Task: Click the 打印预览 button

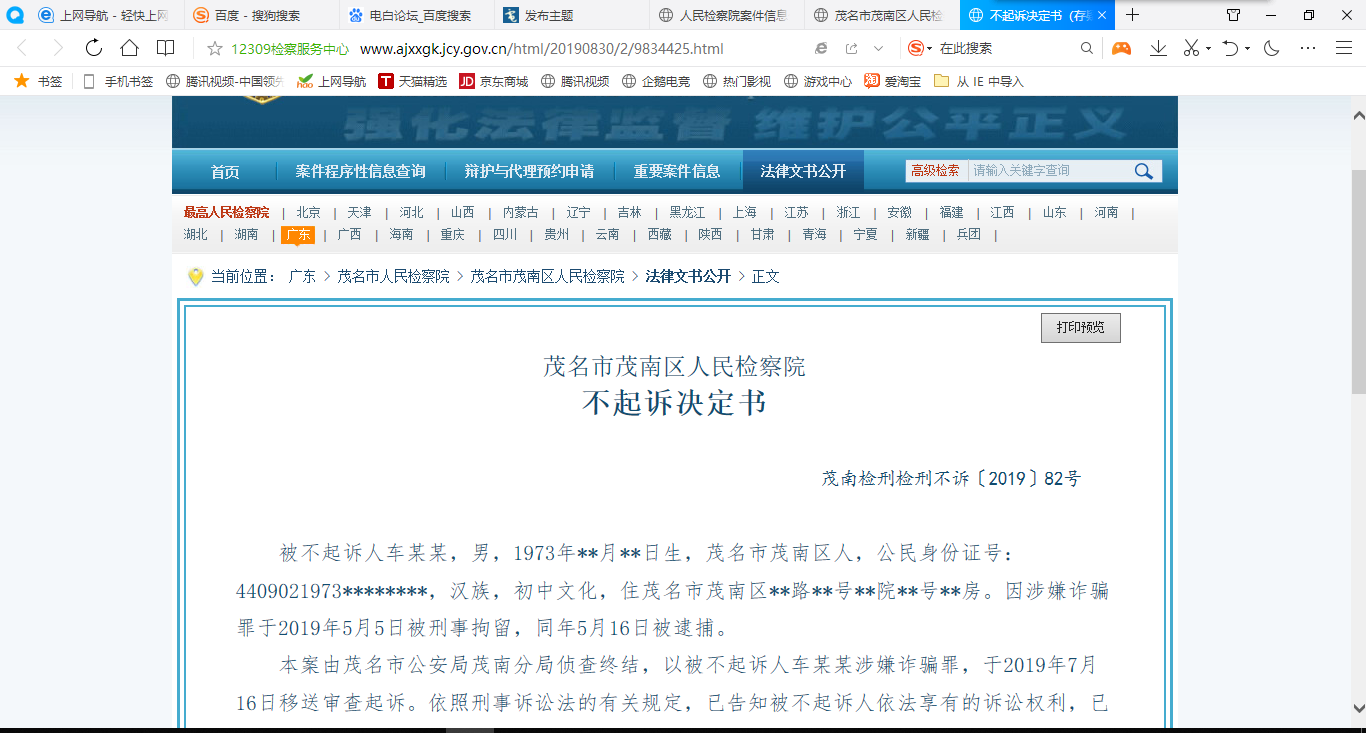Action: [1080, 327]
